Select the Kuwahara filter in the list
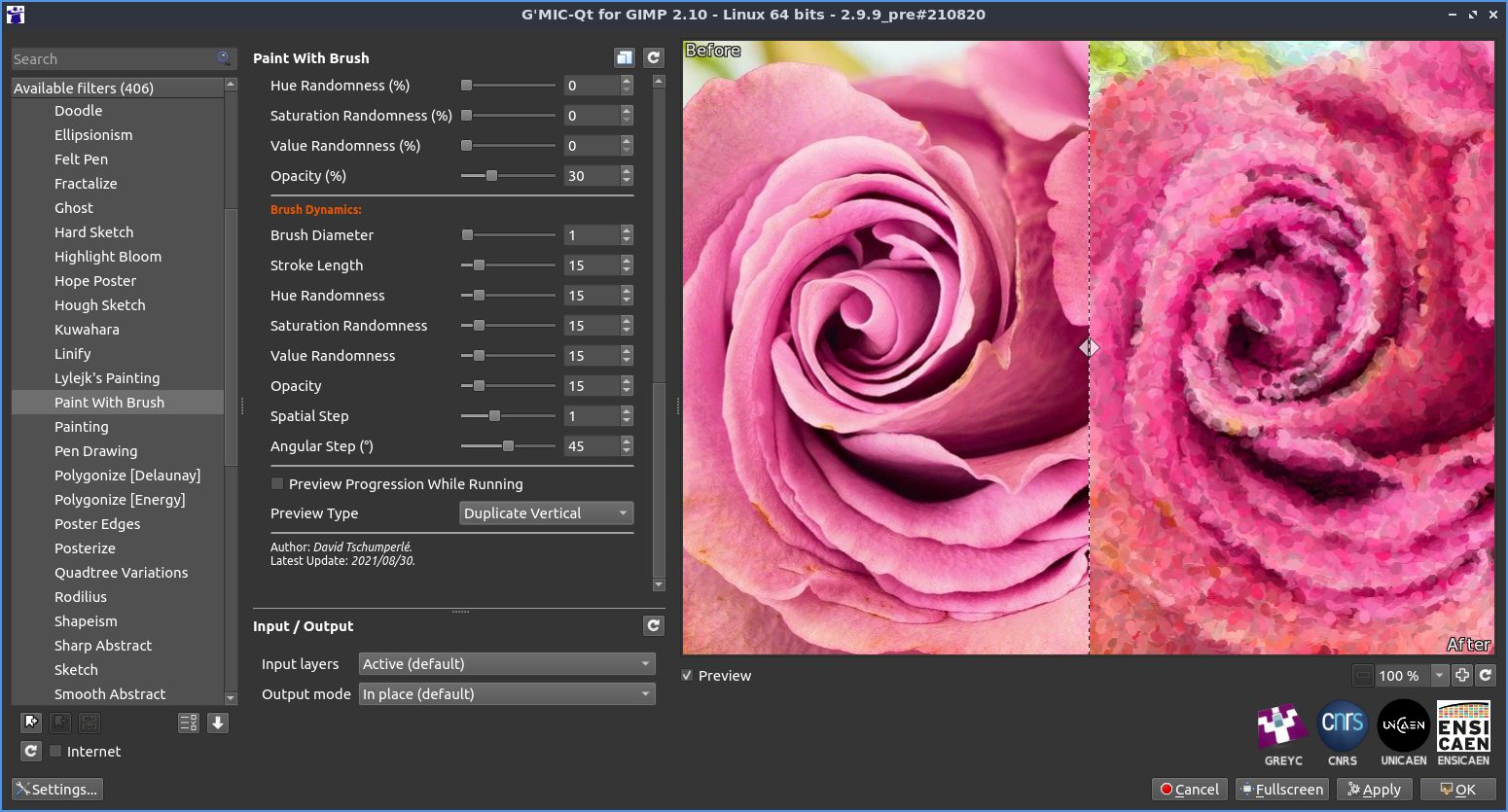This screenshot has width=1508, height=812. click(x=87, y=330)
